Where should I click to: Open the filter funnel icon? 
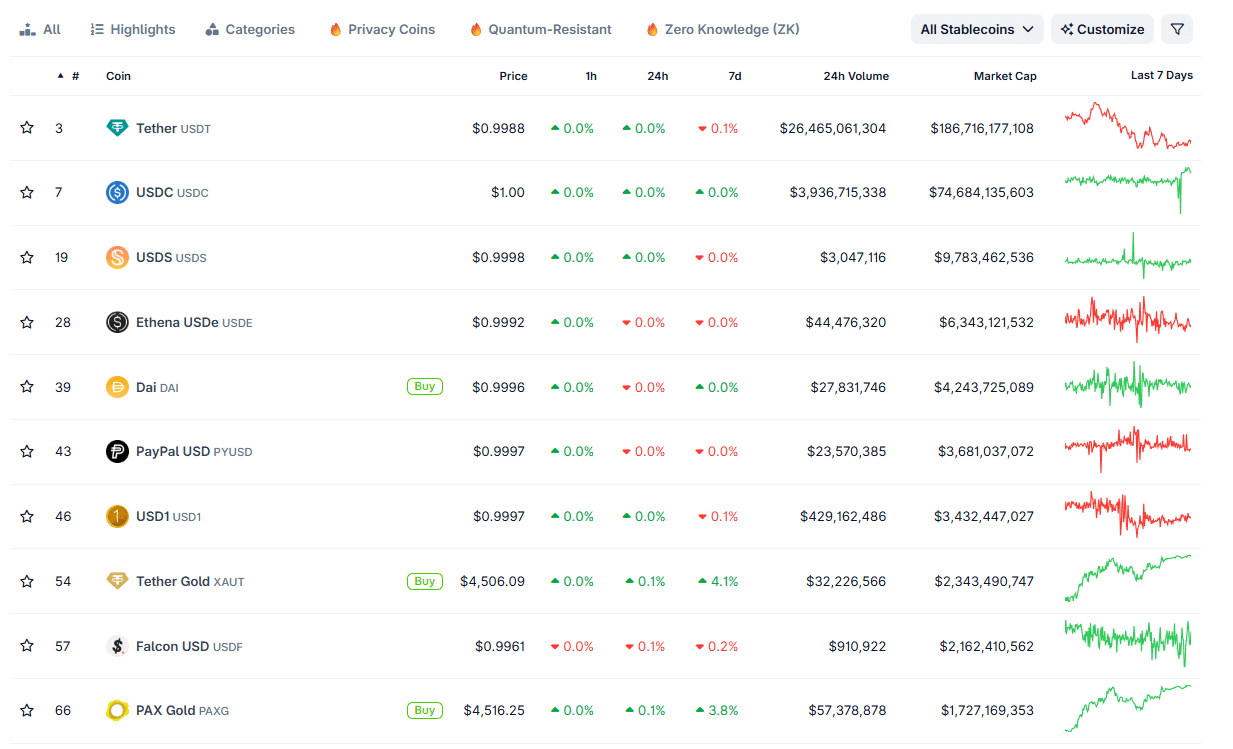click(x=1177, y=29)
